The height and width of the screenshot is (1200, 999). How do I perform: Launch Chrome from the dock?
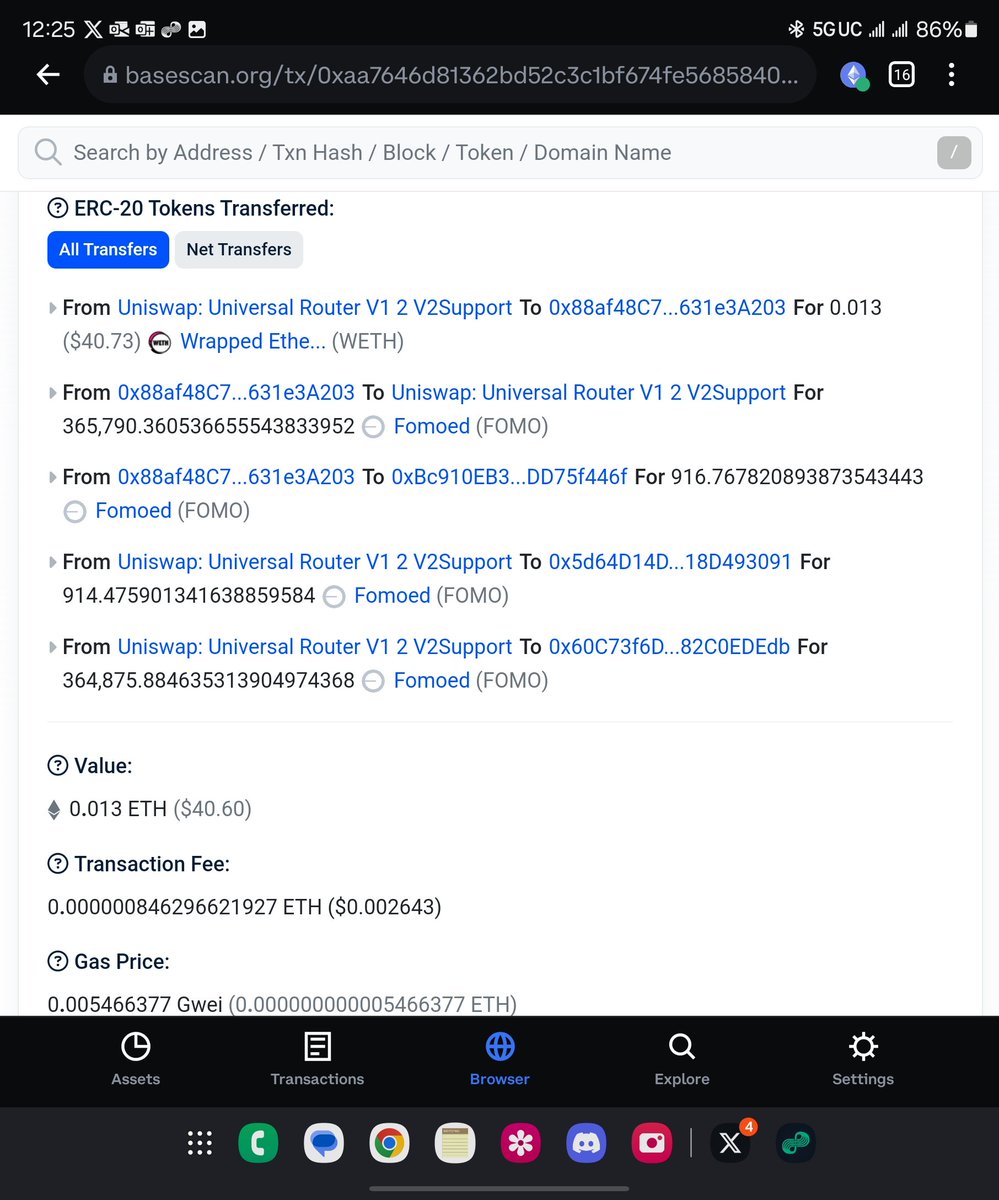tap(389, 1143)
